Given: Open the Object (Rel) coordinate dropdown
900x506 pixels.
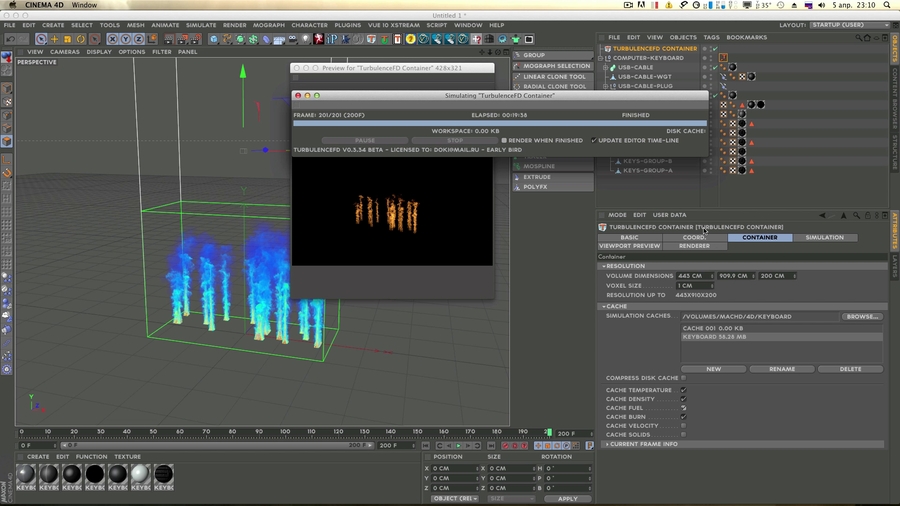Looking at the screenshot, I should (x=455, y=498).
